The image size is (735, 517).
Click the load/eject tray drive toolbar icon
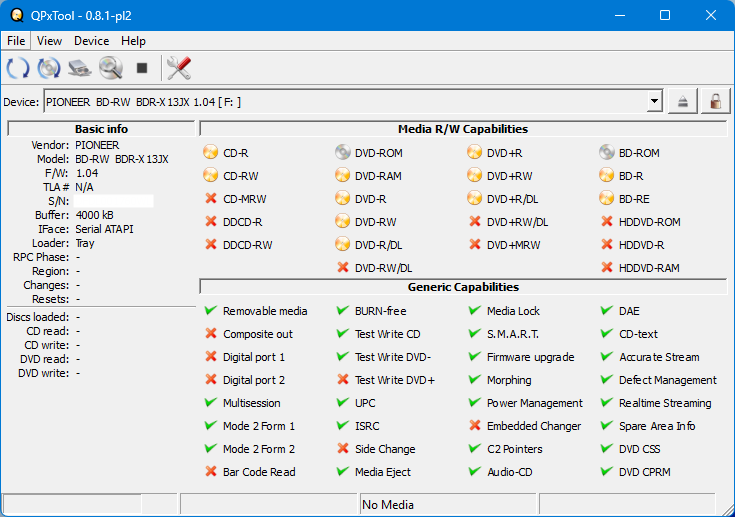point(80,68)
